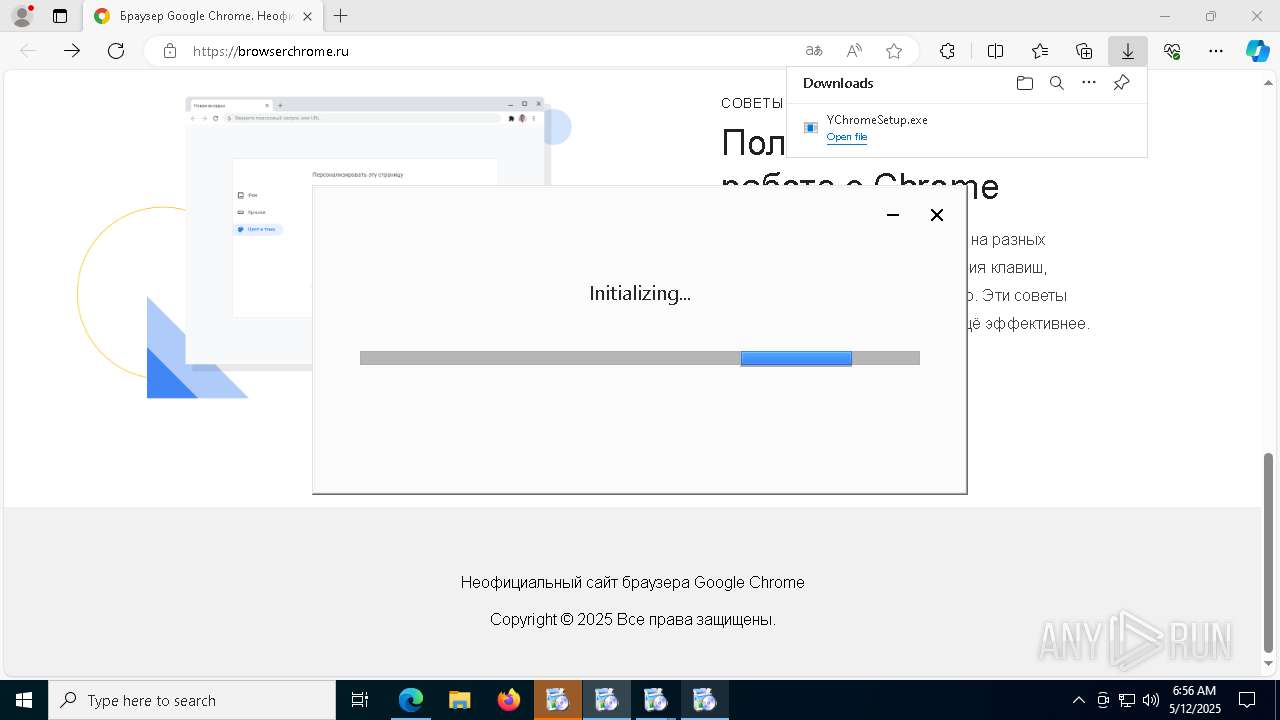Pin the Downloads panel
The height and width of the screenshot is (720, 1280).
pos(1121,83)
